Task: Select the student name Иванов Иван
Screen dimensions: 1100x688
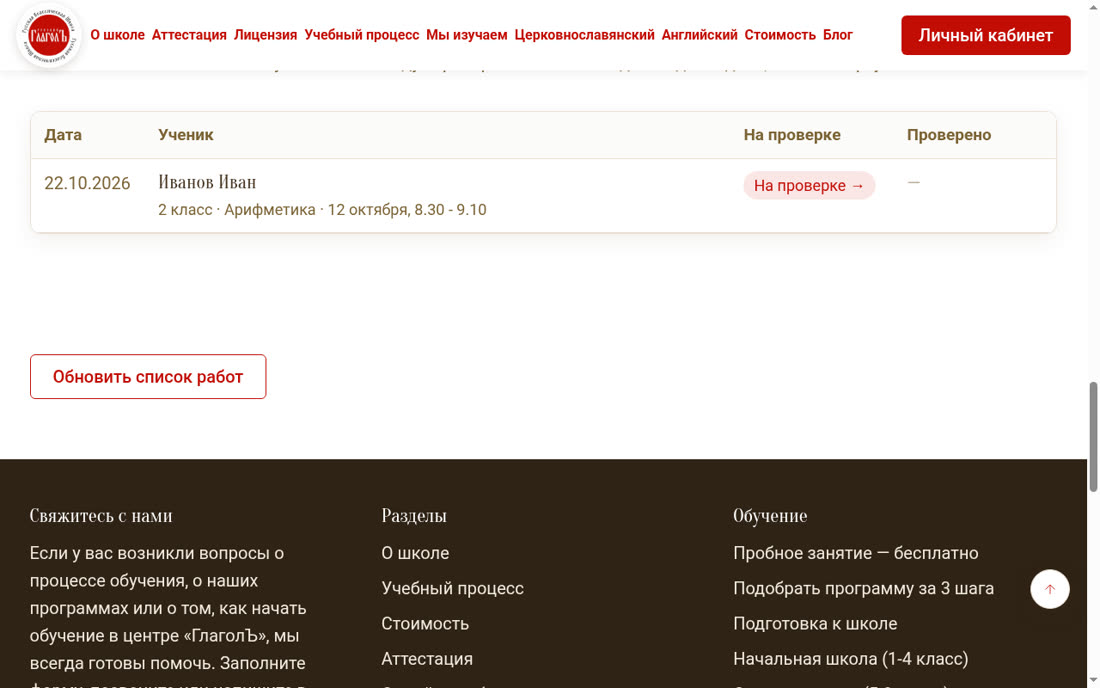Action: click(207, 182)
